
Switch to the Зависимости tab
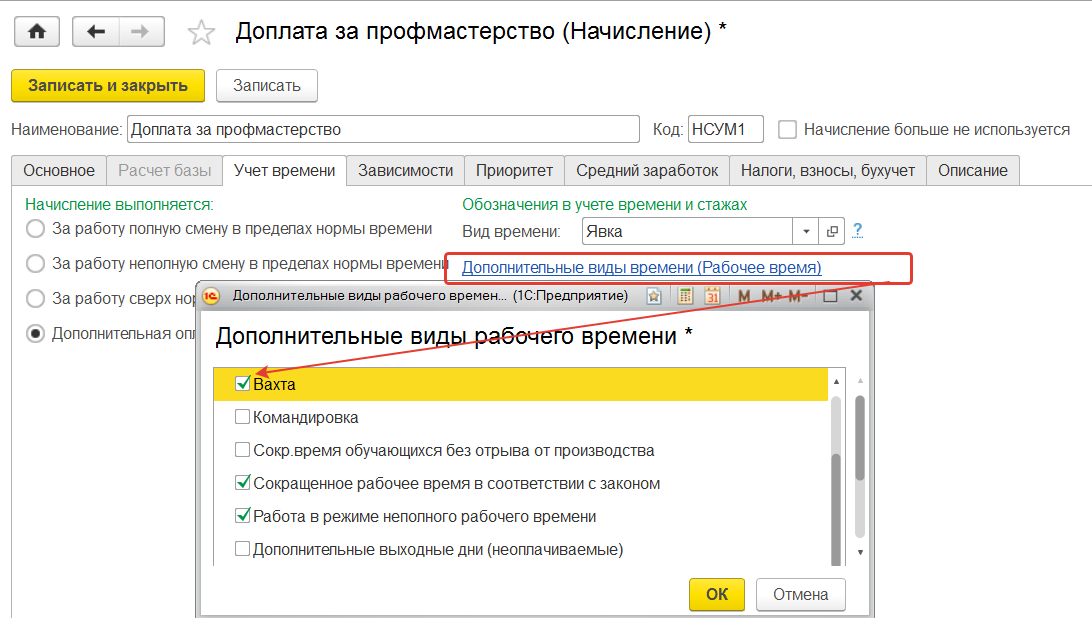pyautogui.click(x=405, y=170)
